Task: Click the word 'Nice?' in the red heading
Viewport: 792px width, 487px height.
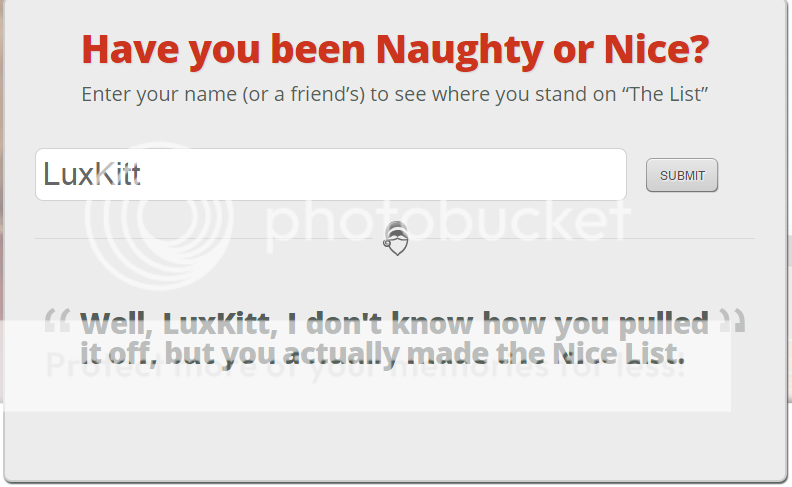Action: [x=657, y=50]
